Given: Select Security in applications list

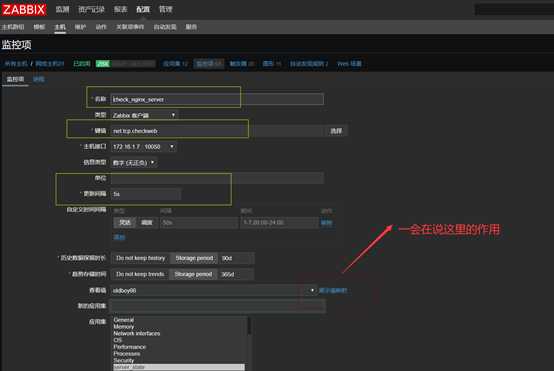Looking at the screenshot, I should pyautogui.click(x=124, y=360).
